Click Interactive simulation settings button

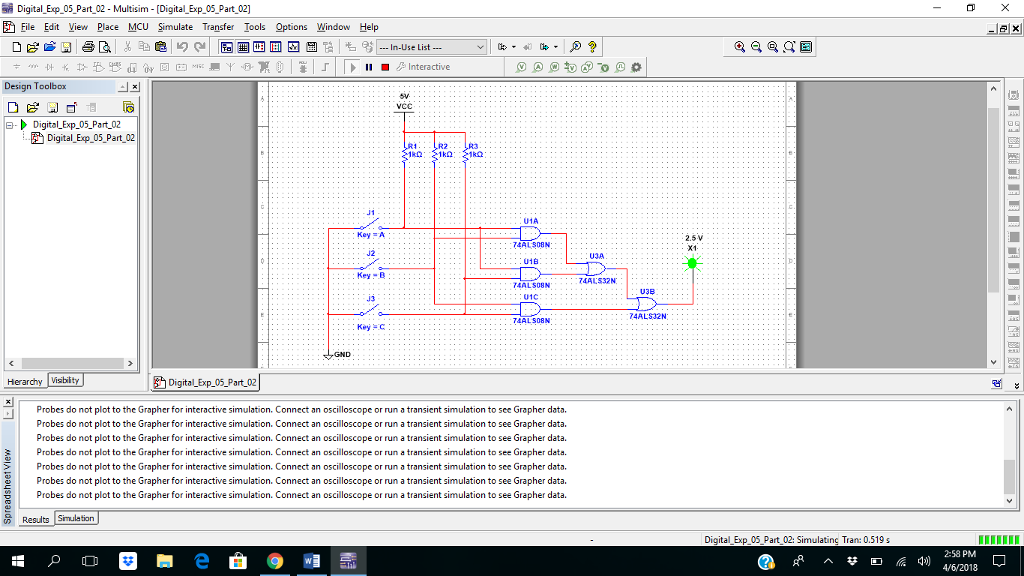click(423, 67)
